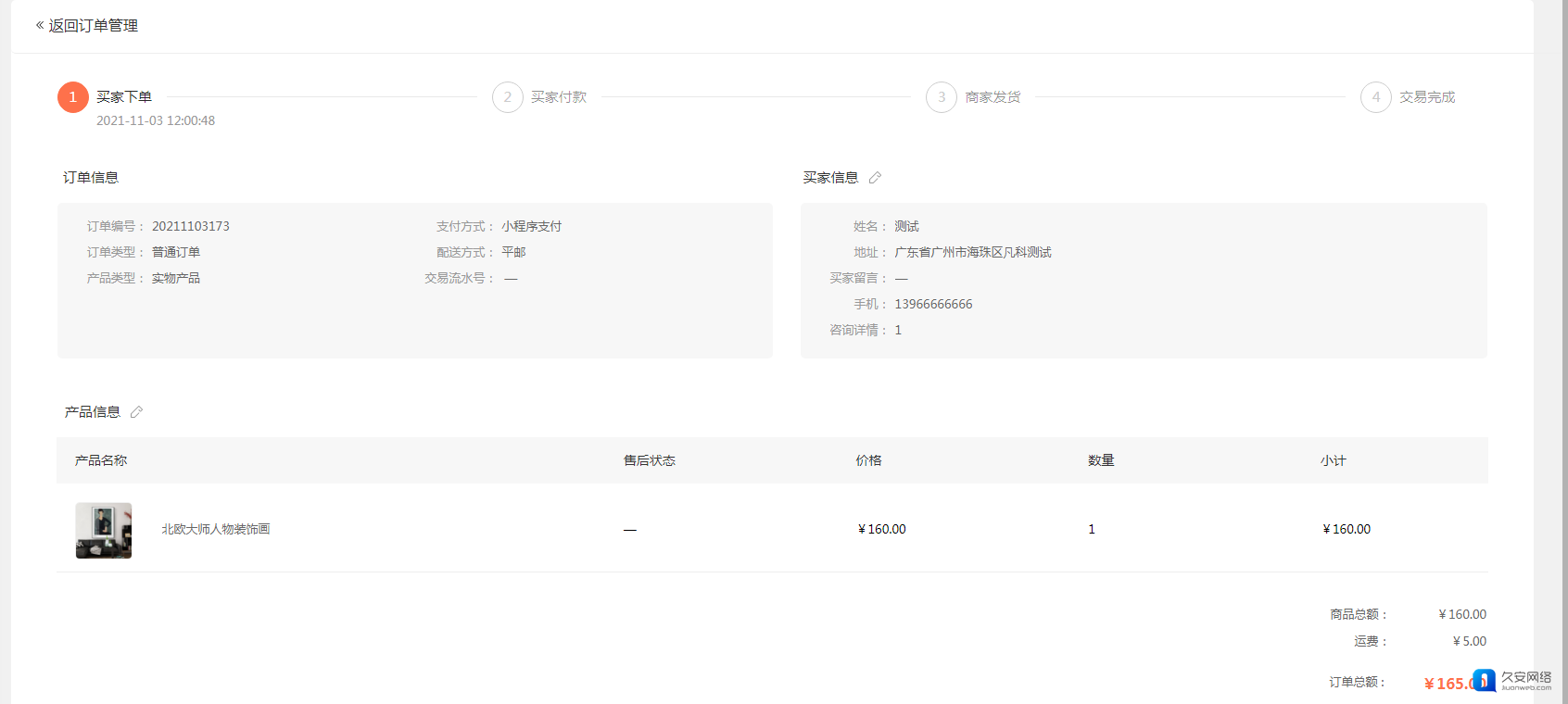
Task: Open the 北欧大师人物装饰画 product link
Action: (x=216, y=529)
